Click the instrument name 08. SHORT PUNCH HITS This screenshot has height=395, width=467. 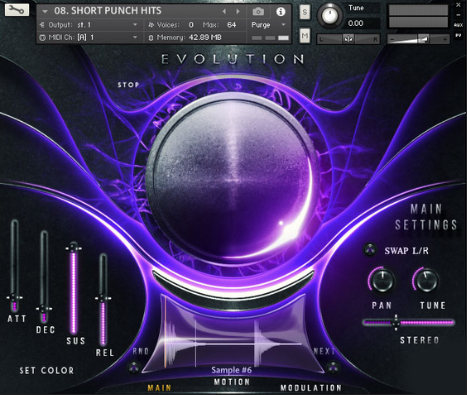pos(108,11)
